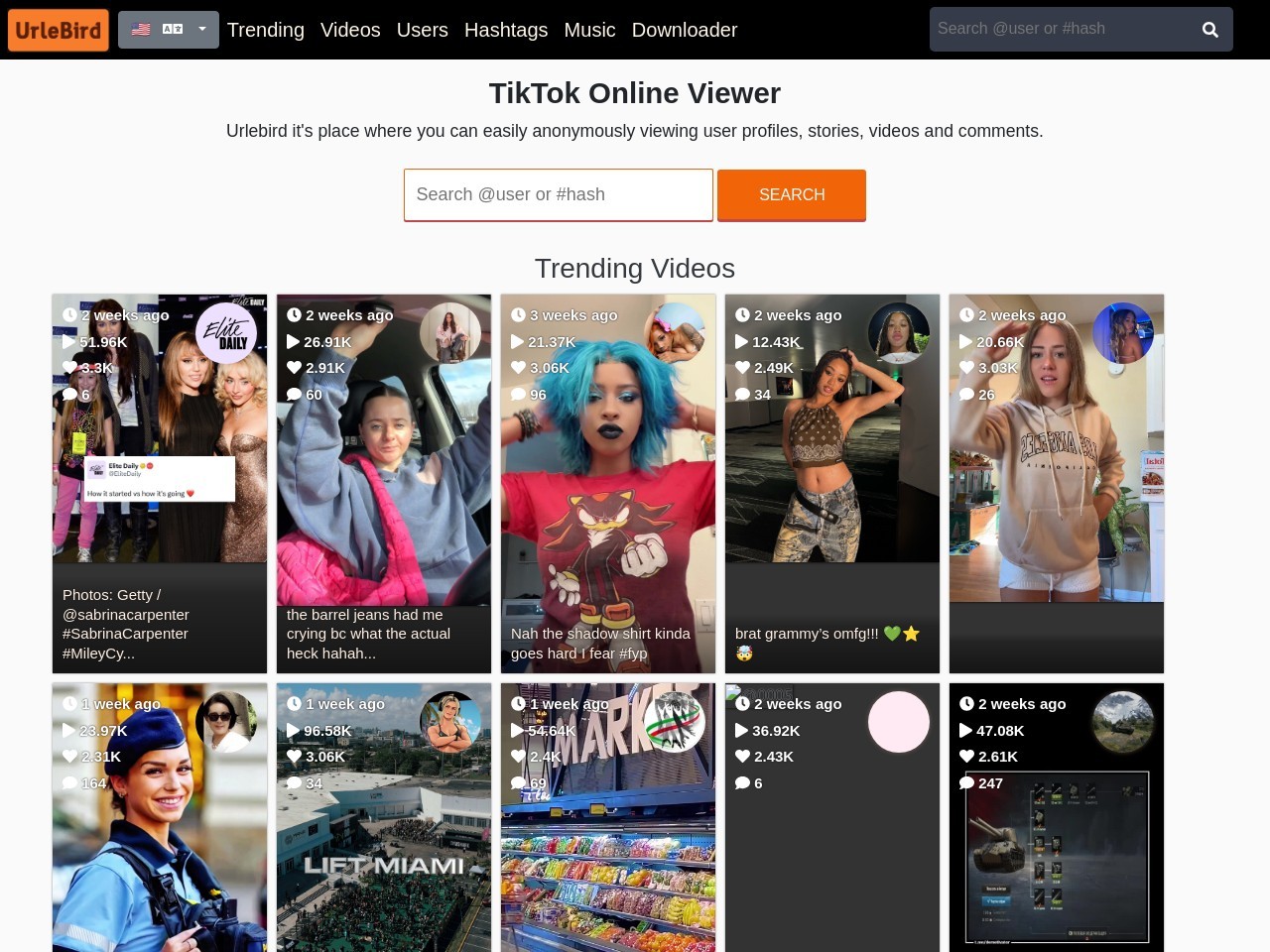
Task: Open avatar on the brat grammy's video
Action: [899, 333]
